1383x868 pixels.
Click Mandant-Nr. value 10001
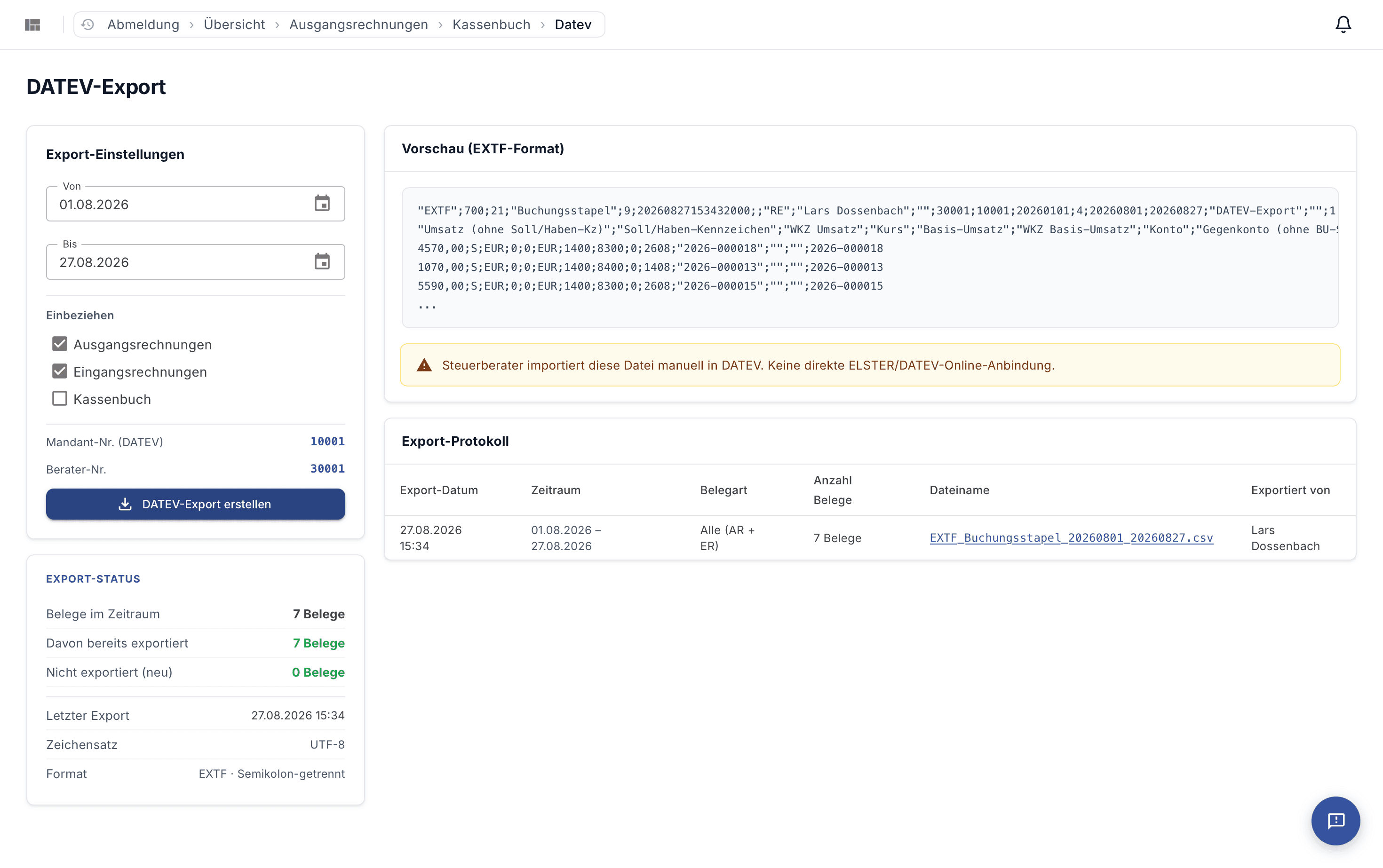[327, 442]
